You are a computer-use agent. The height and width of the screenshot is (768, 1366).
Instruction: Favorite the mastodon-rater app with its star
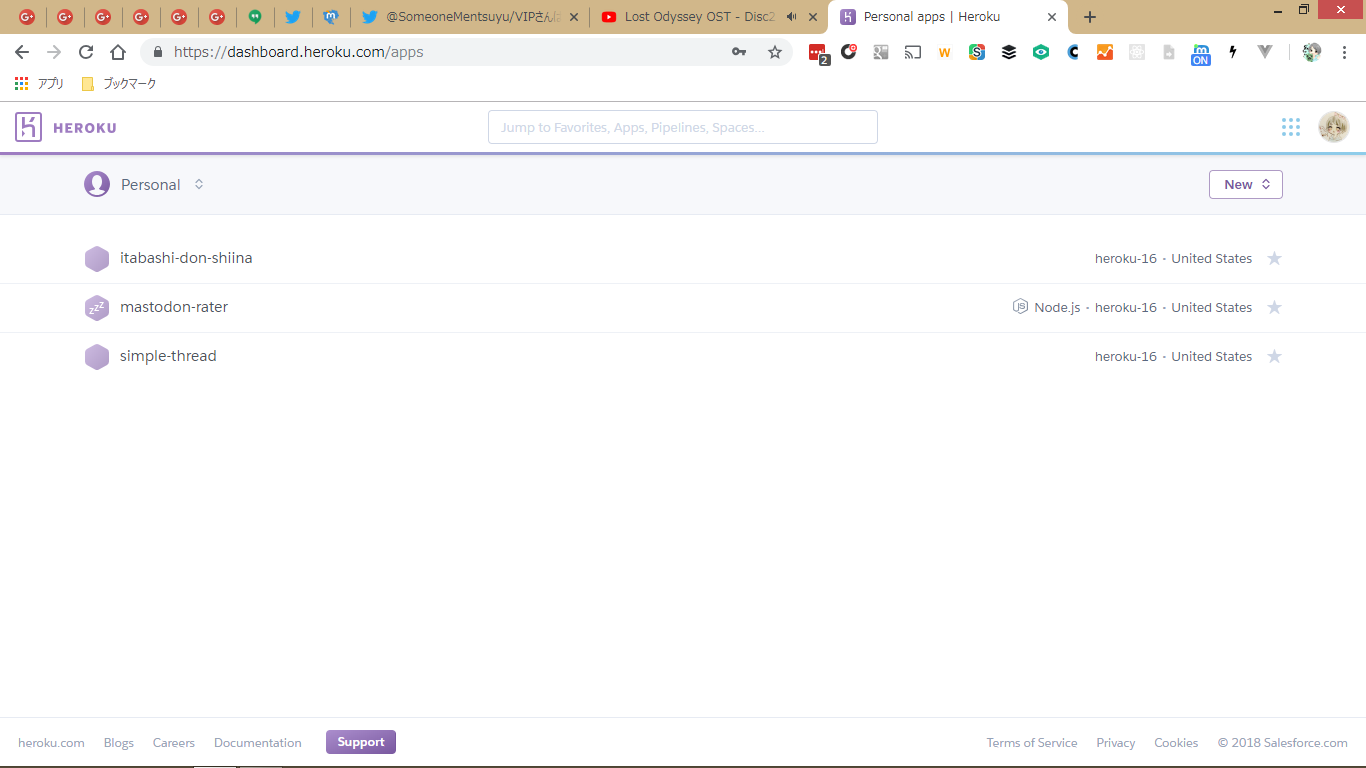(1274, 307)
